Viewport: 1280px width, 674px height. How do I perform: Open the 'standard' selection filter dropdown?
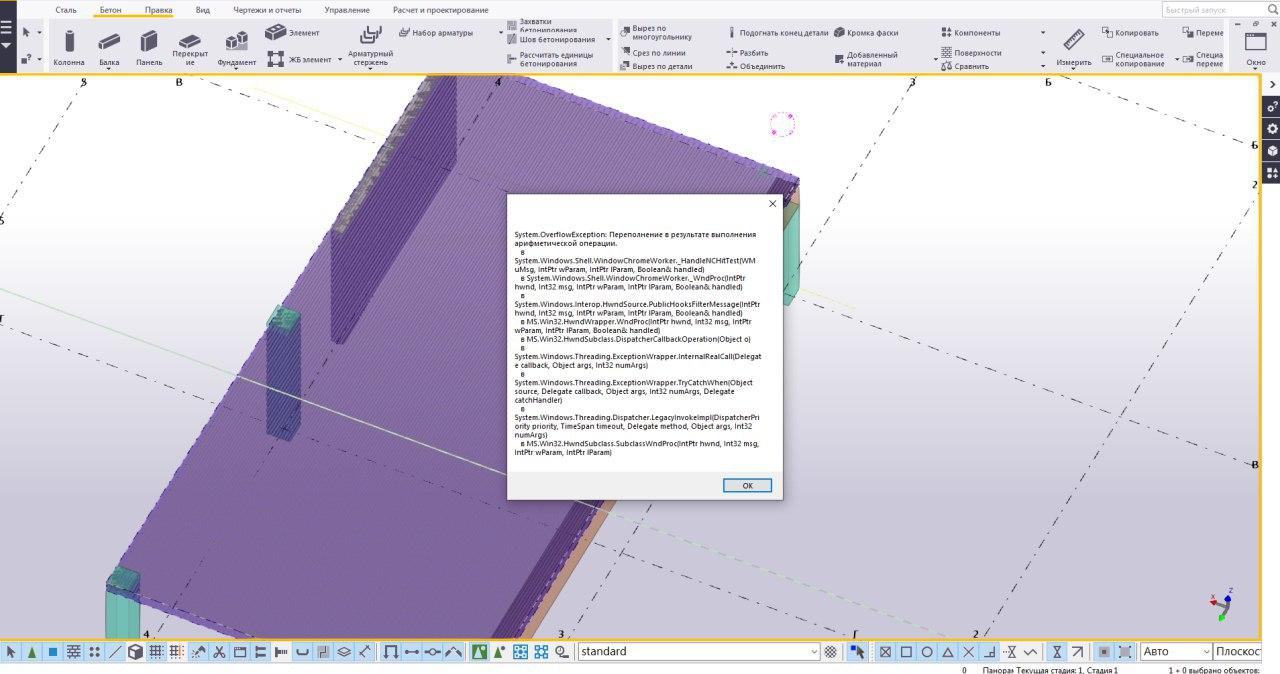pyautogui.click(x=813, y=652)
